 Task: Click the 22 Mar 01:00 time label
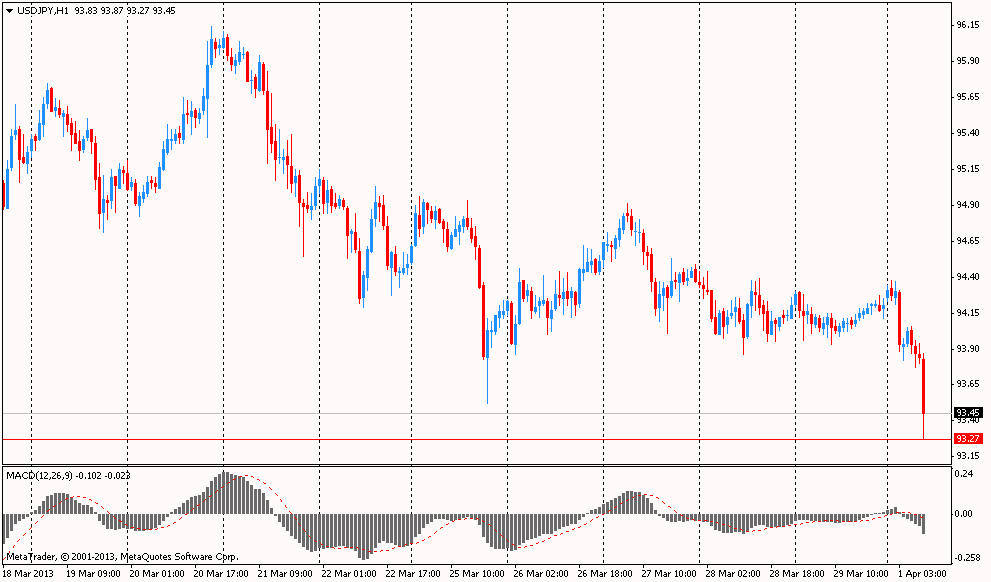[349, 574]
